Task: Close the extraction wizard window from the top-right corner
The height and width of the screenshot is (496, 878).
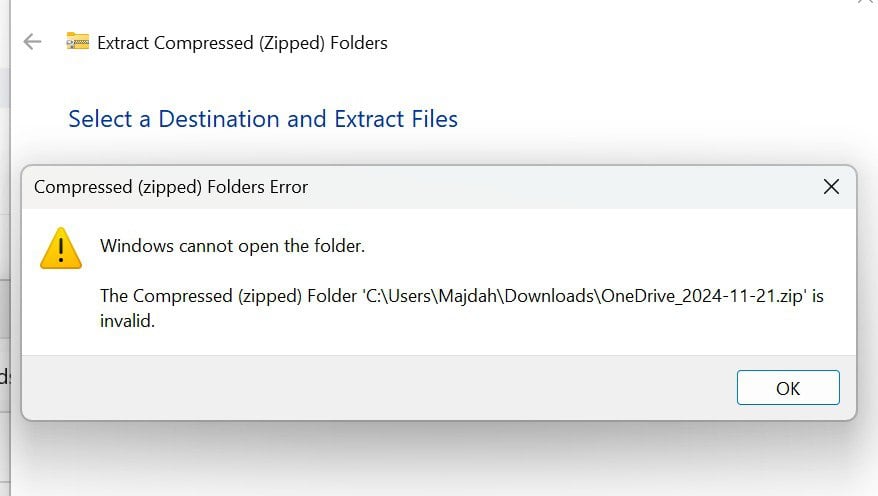Action: pos(867,2)
